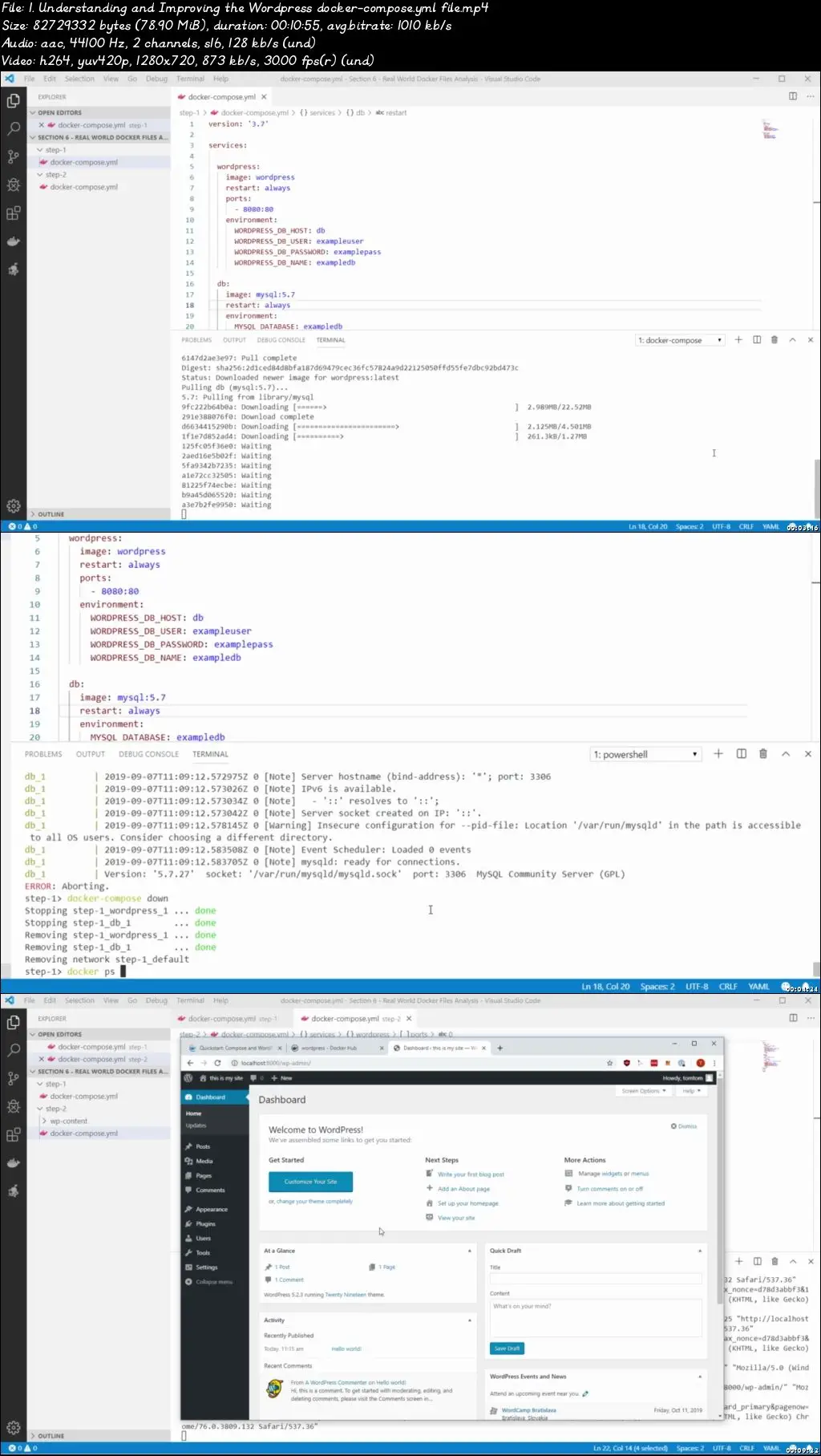The height and width of the screenshot is (1456, 821).
Task: Switch to DEBUG CONSOLE tab in middle frame
Action: [149, 754]
